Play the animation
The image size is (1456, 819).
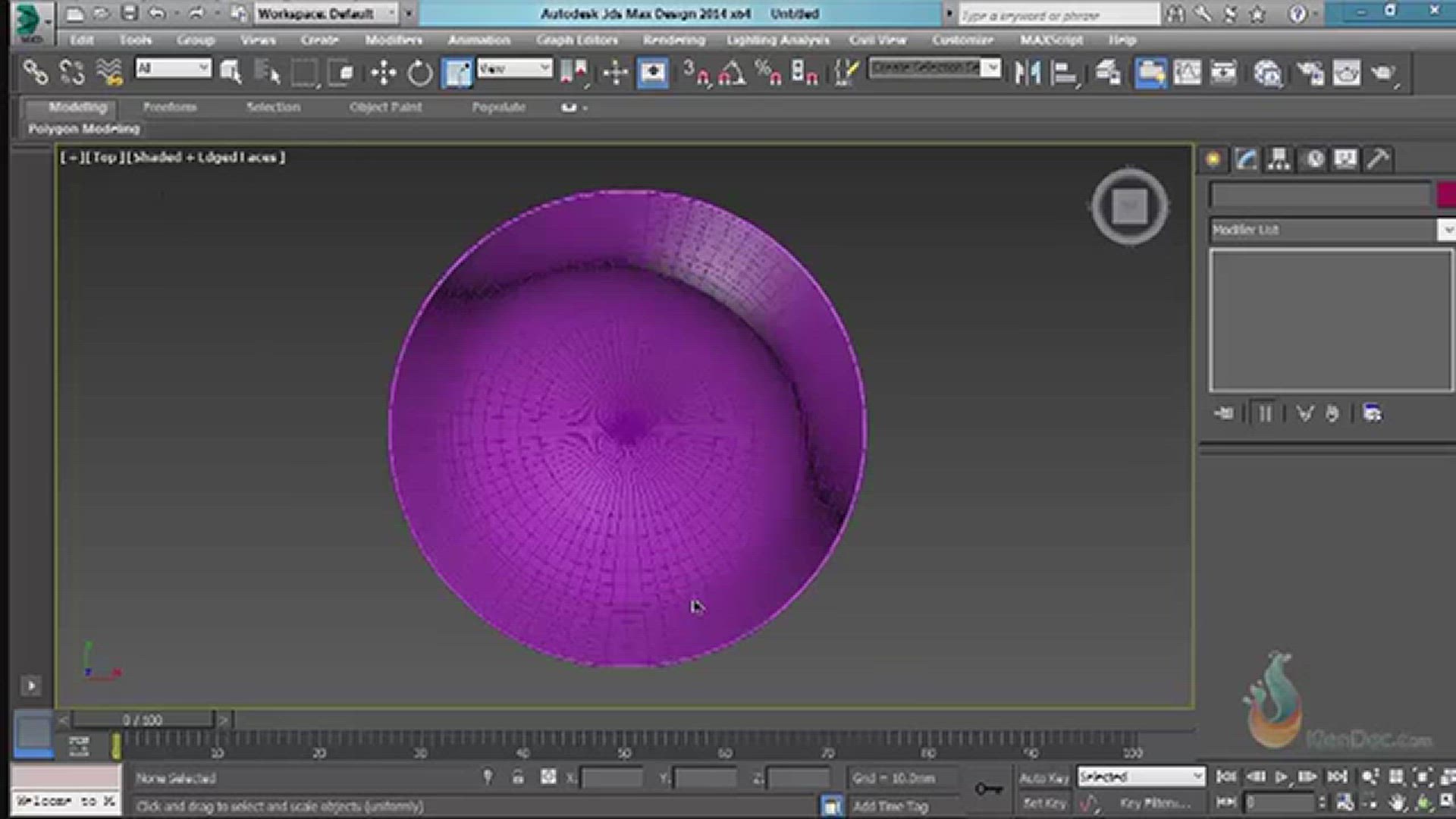point(1281,777)
